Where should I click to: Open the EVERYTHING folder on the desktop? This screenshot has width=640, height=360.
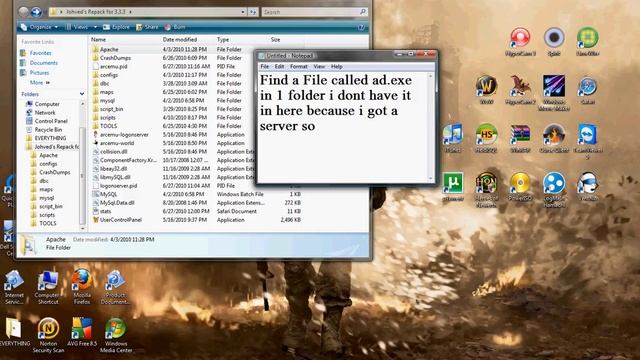tap(14, 332)
